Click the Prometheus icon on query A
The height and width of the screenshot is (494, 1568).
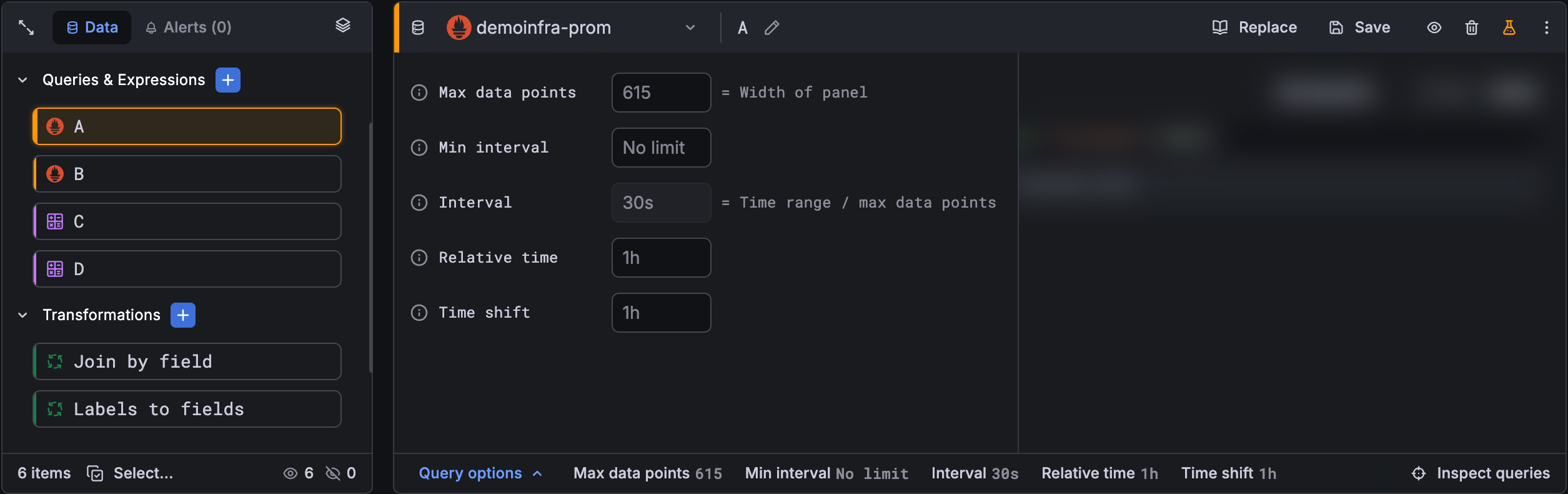[x=55, y=126]
